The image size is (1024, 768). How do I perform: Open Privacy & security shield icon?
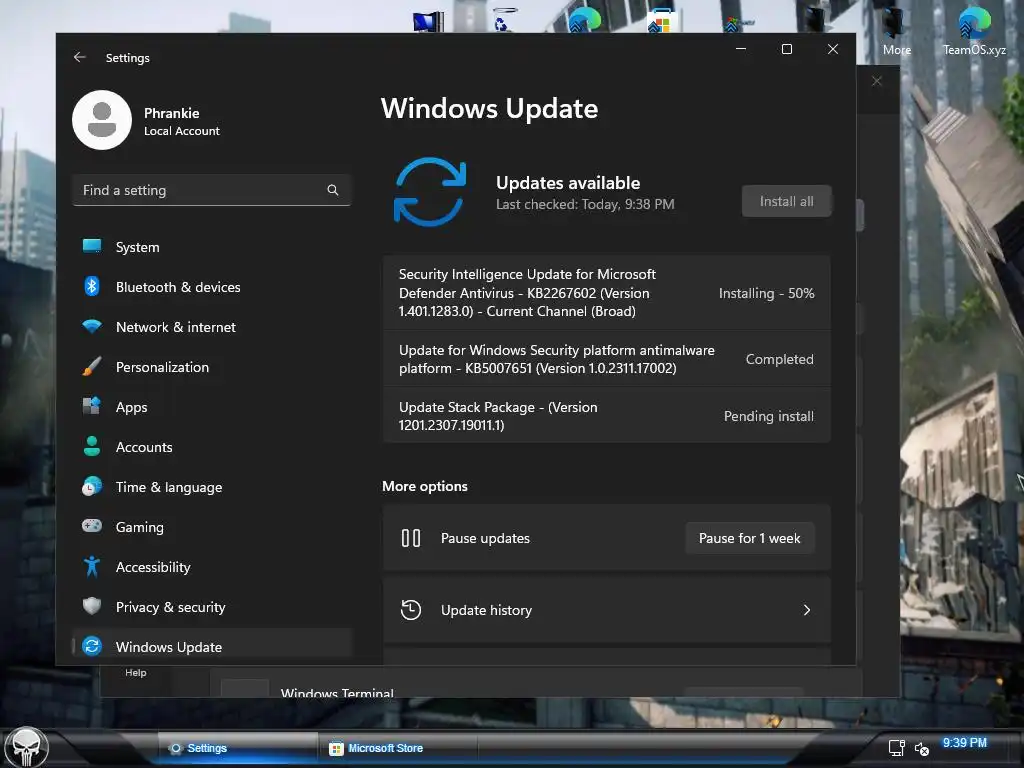pyautogui.click(x=92, y=606)
